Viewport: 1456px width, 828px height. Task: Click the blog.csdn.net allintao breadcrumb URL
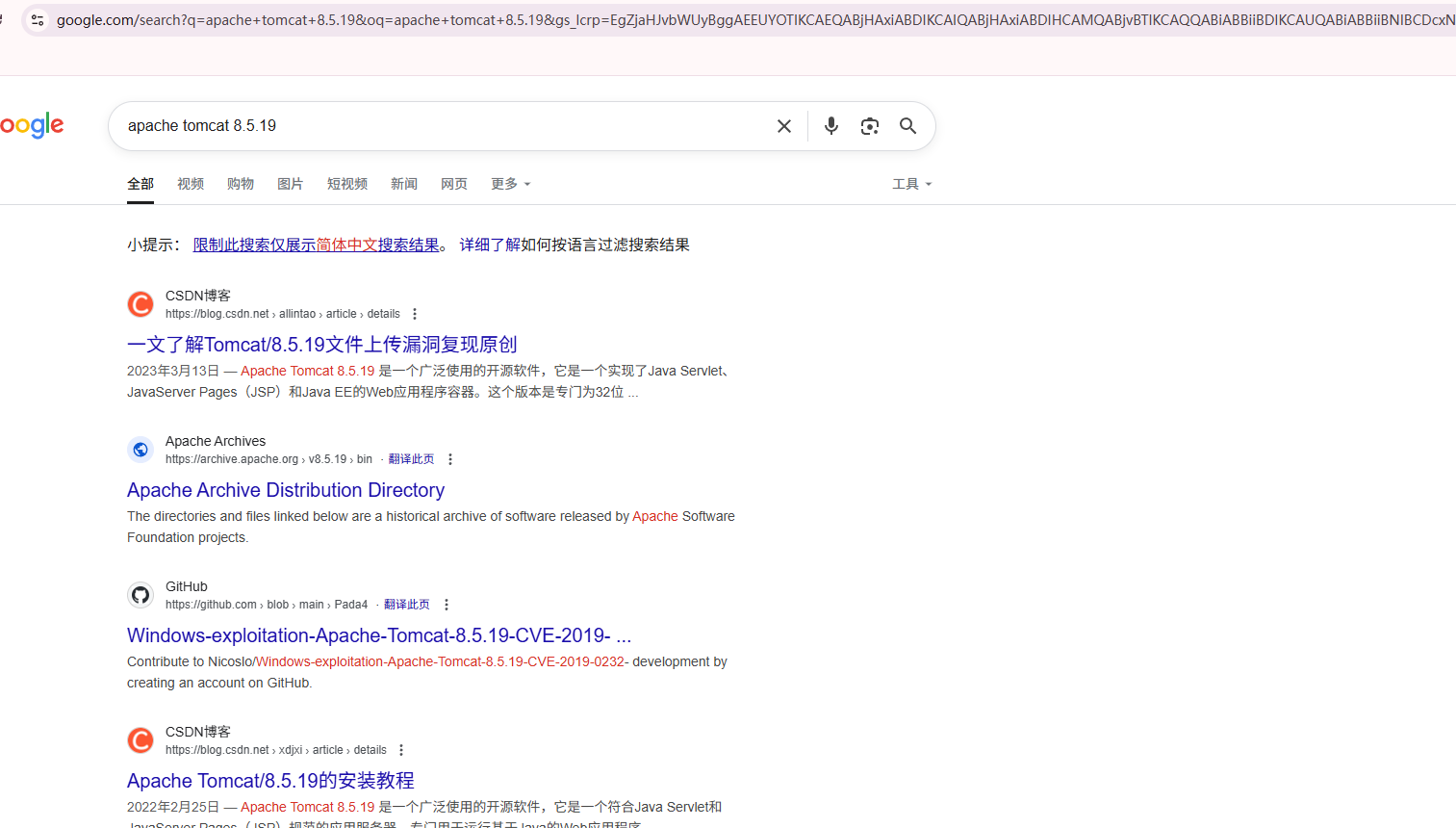[283, 314]
